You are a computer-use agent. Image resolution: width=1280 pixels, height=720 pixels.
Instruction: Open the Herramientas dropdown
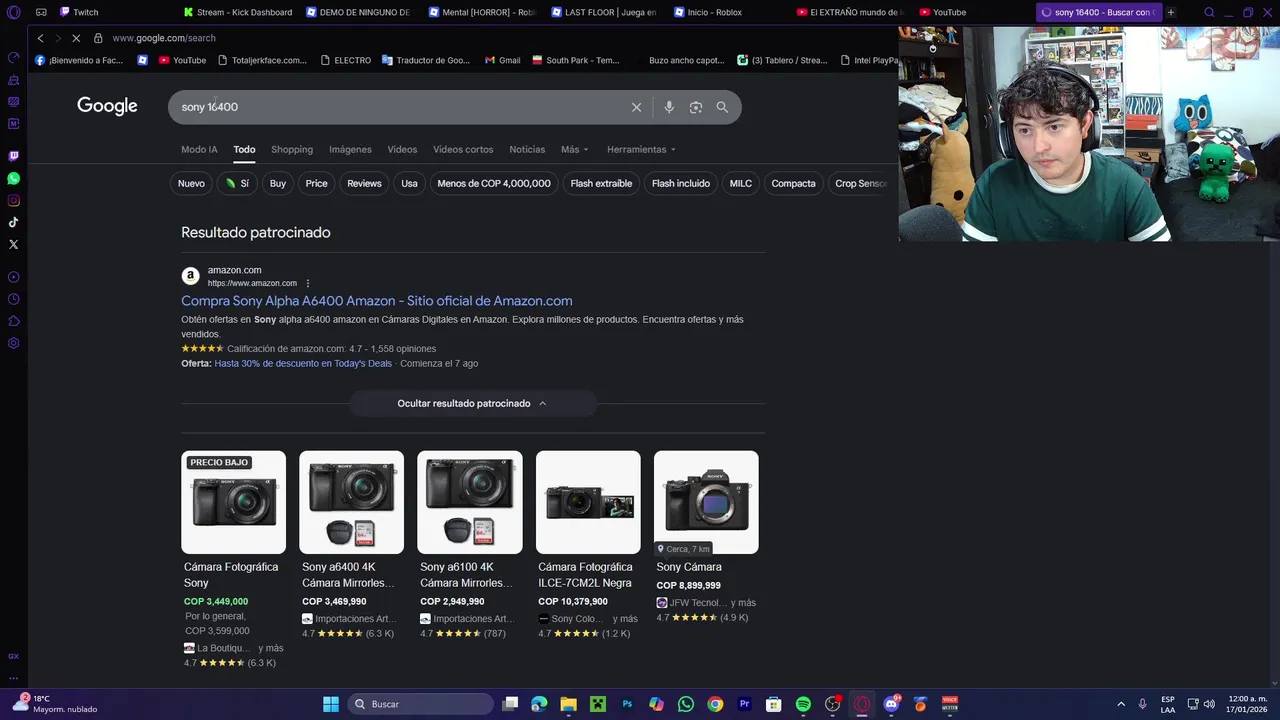click(x=641, y=149)
